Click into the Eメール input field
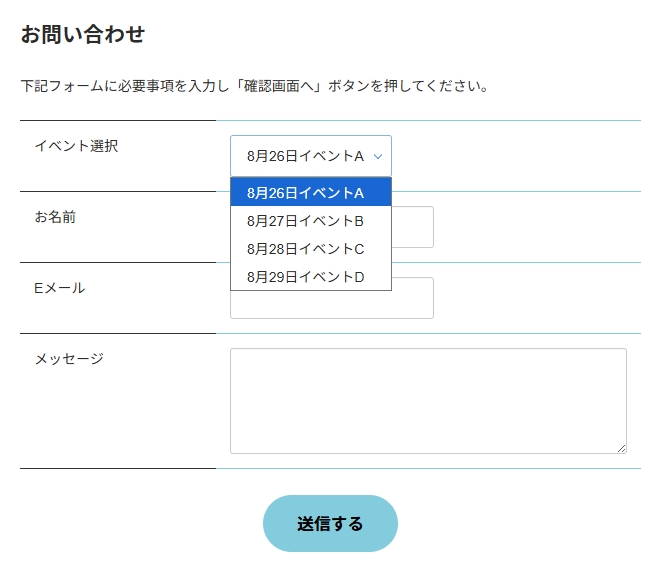 tap(332, 304)
